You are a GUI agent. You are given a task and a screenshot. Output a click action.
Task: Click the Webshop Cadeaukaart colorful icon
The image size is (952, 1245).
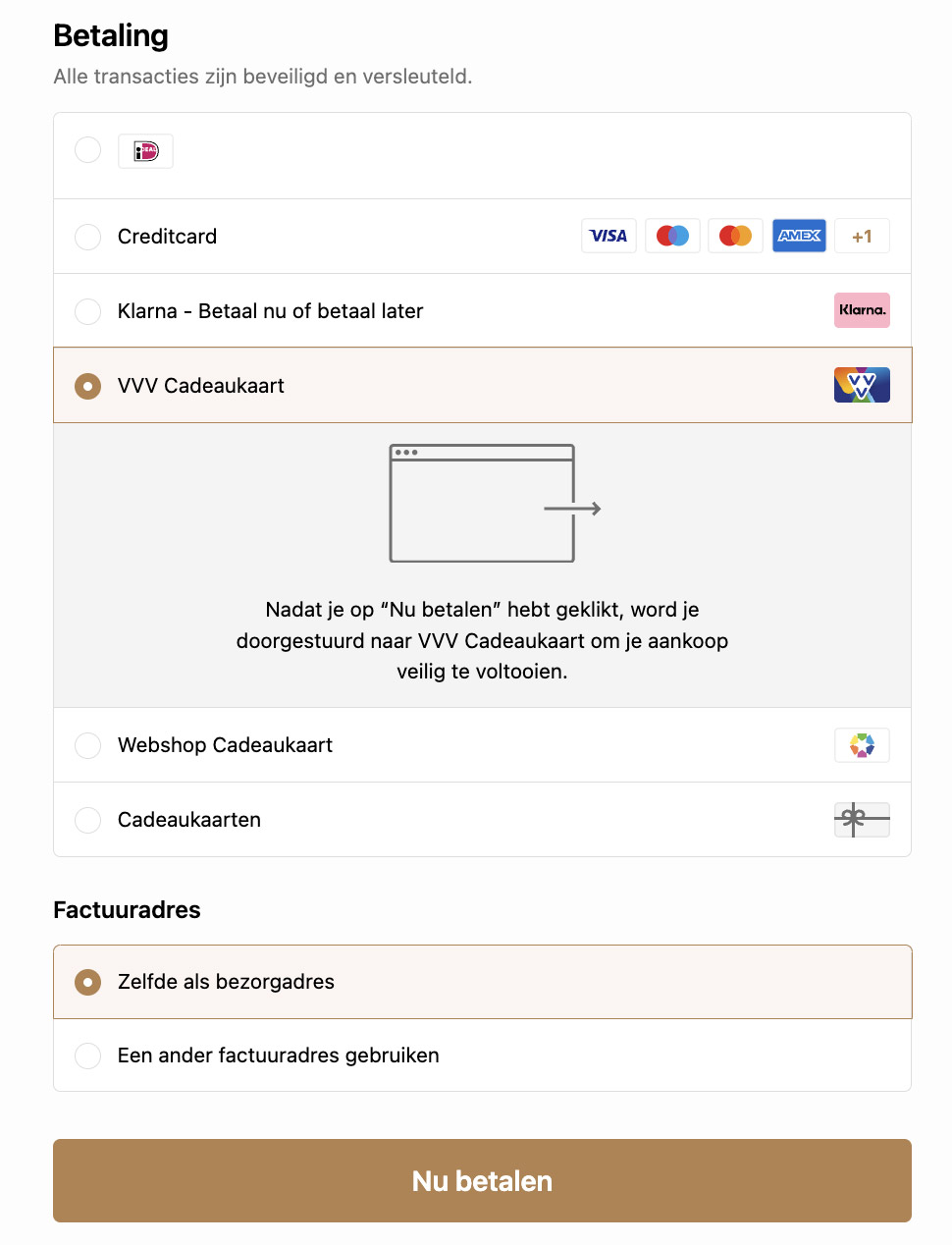click(x=862, y=745)
